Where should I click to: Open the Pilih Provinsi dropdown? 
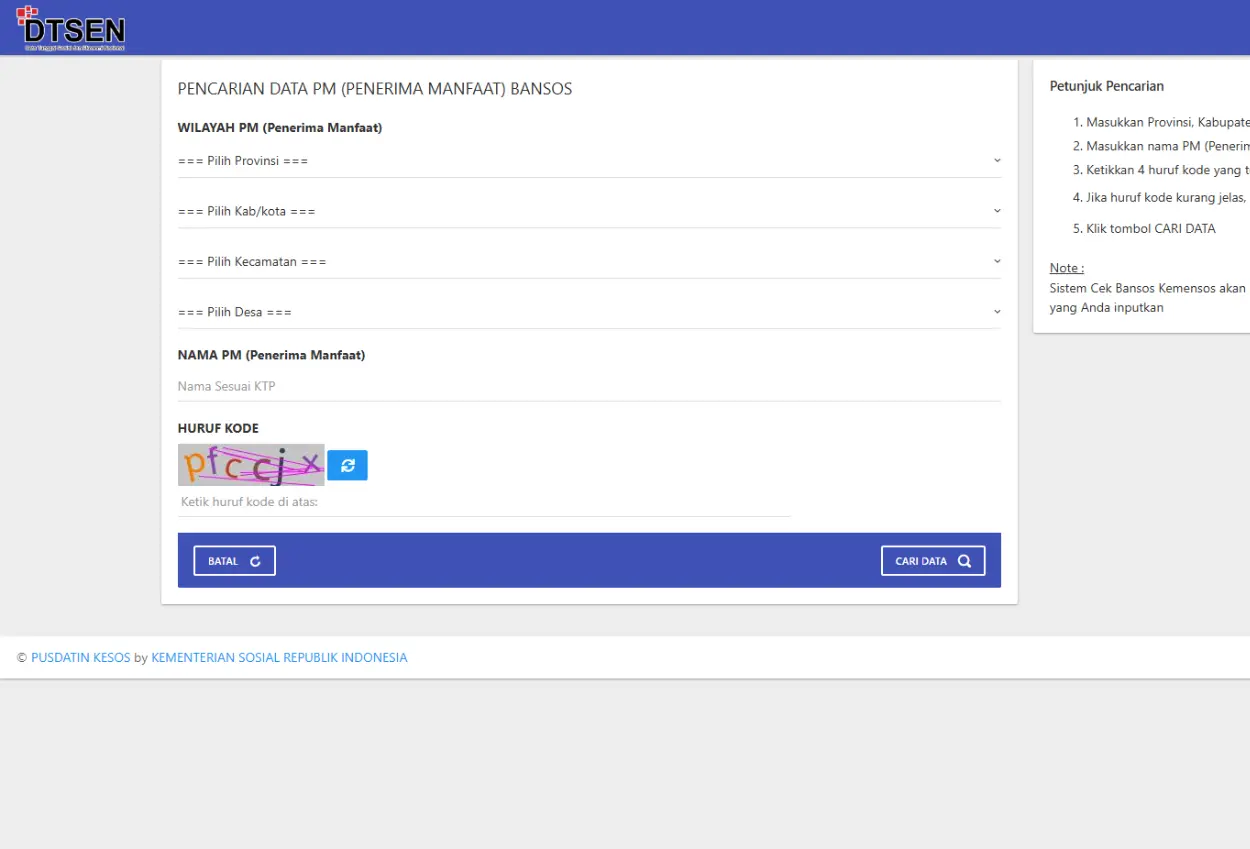pos(589,161)
